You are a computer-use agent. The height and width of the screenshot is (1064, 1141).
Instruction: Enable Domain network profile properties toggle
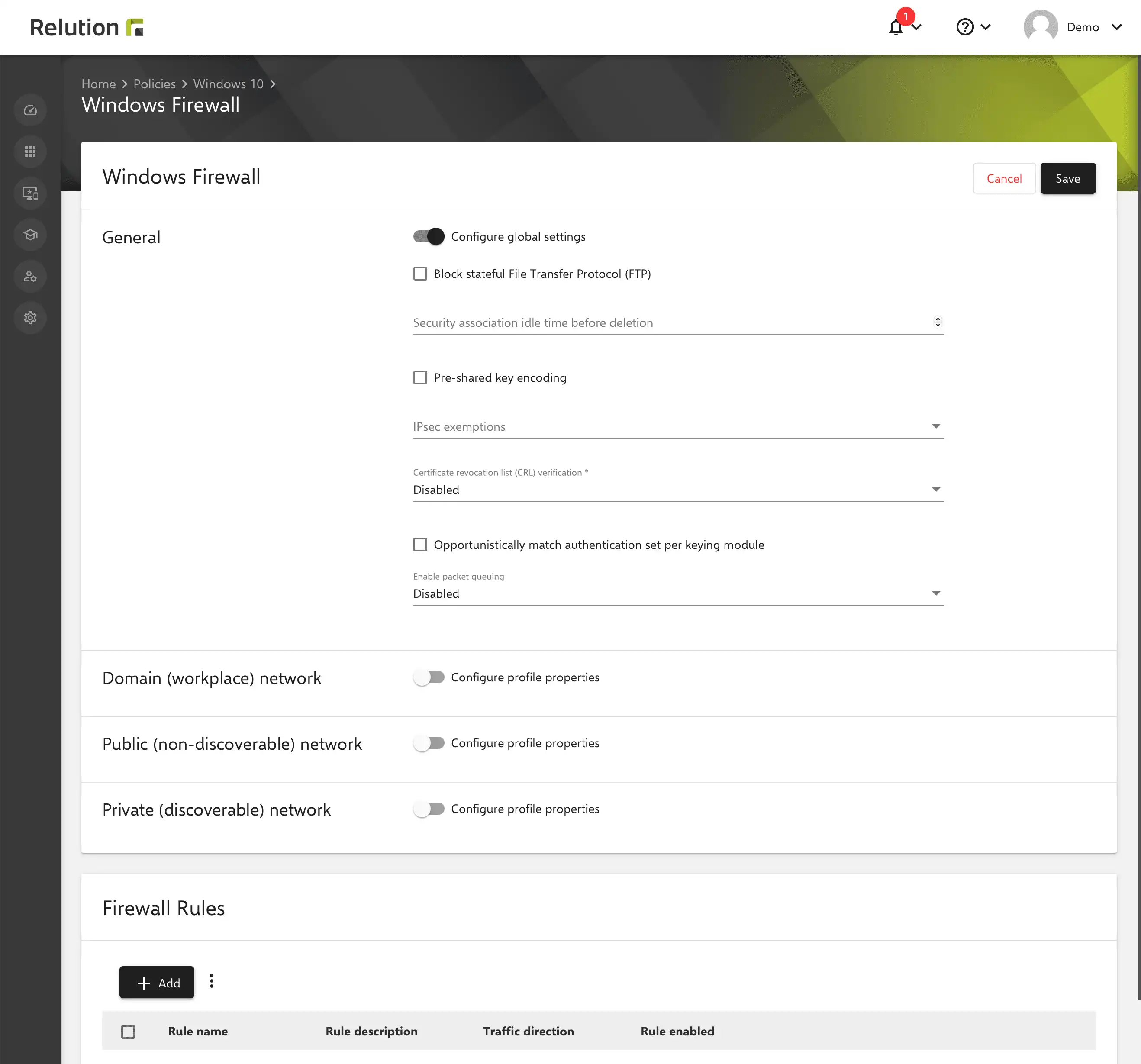coord(429,677)
